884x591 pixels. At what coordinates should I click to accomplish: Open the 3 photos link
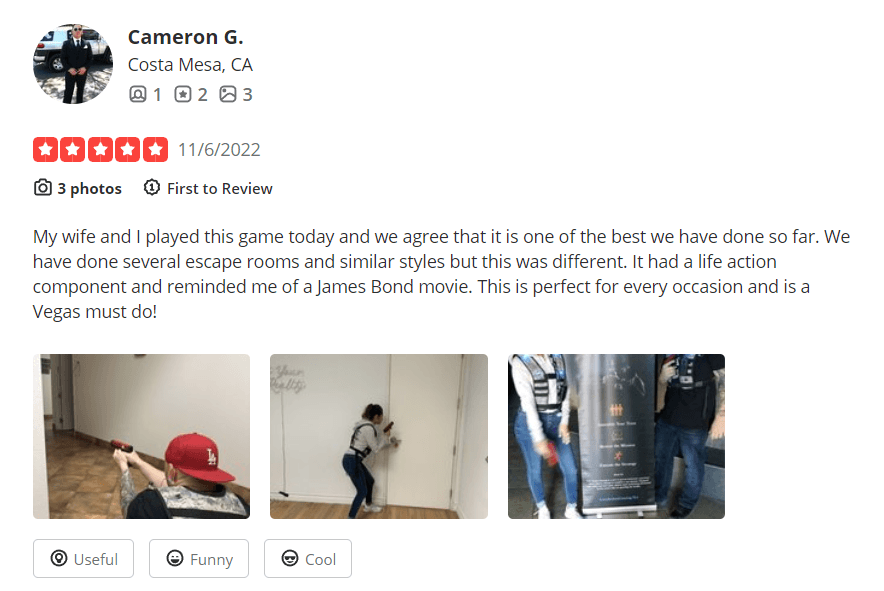click(90, 188)
